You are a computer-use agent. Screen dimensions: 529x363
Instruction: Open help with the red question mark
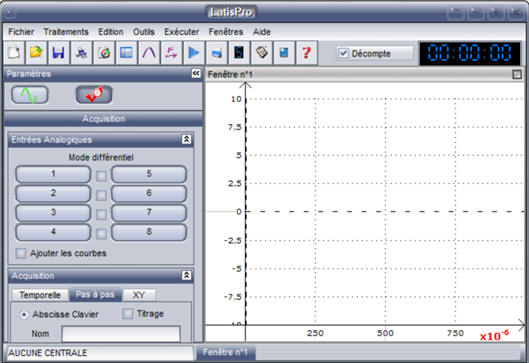pos(306,53)
